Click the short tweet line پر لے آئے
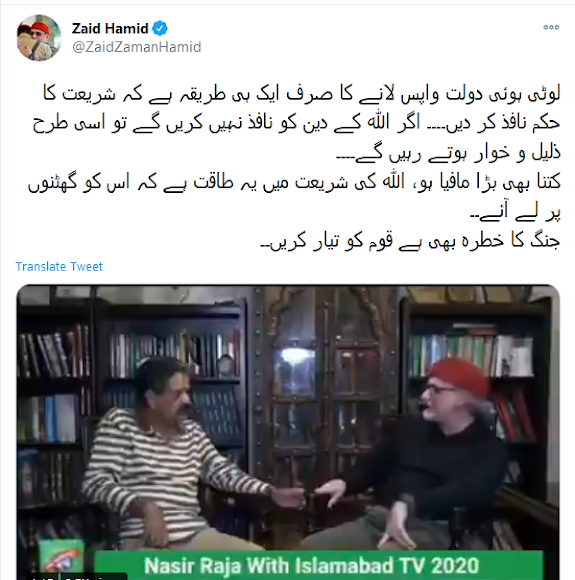 (515, 213)
